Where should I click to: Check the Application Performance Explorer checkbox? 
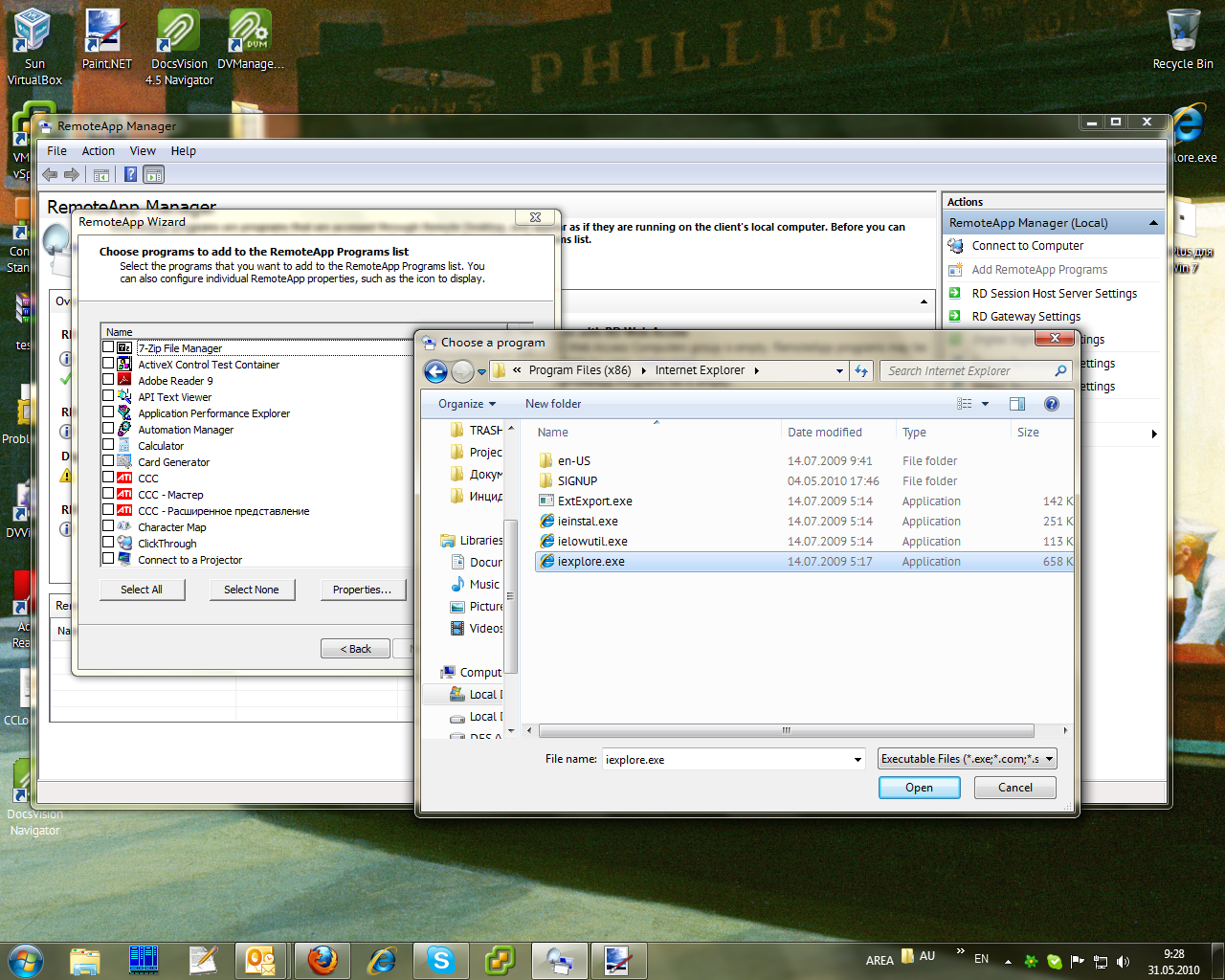108,412
